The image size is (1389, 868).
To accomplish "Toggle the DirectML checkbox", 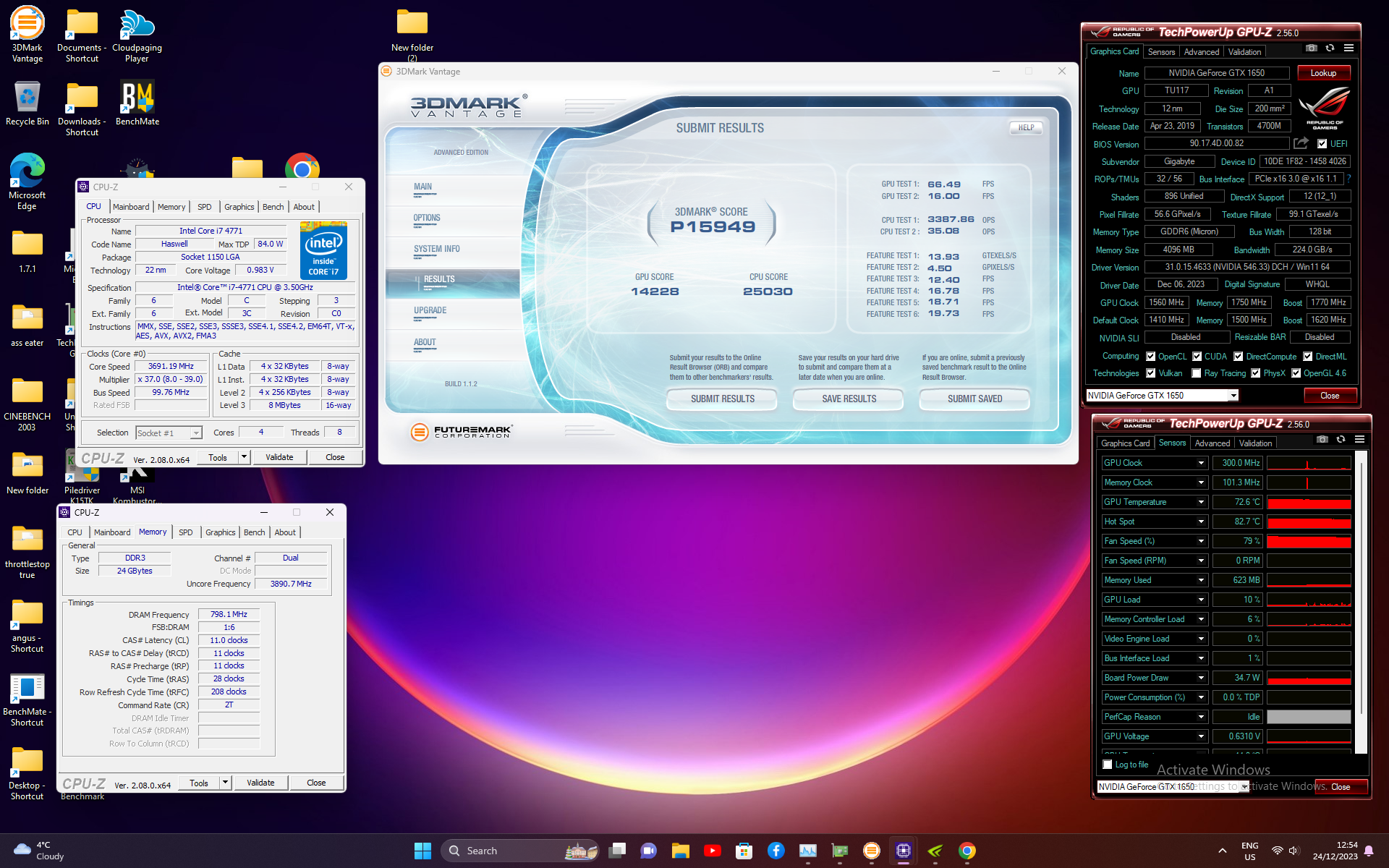I will [x=1307, y=357].
